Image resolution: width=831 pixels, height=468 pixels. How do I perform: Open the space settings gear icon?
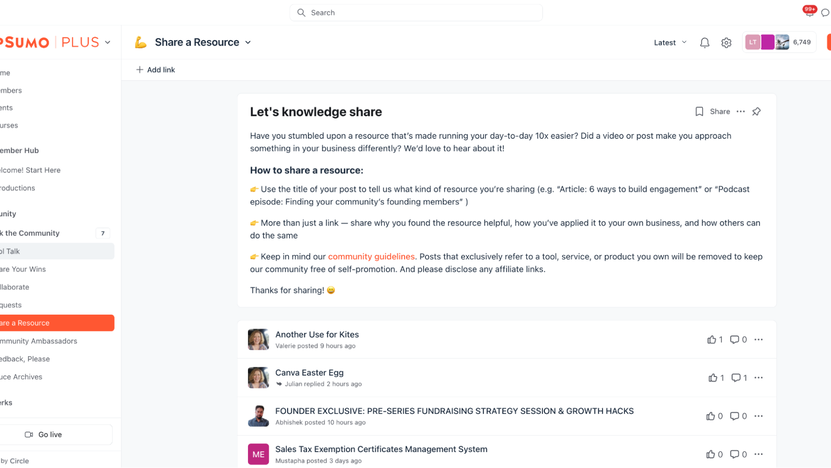pos(726,43)
